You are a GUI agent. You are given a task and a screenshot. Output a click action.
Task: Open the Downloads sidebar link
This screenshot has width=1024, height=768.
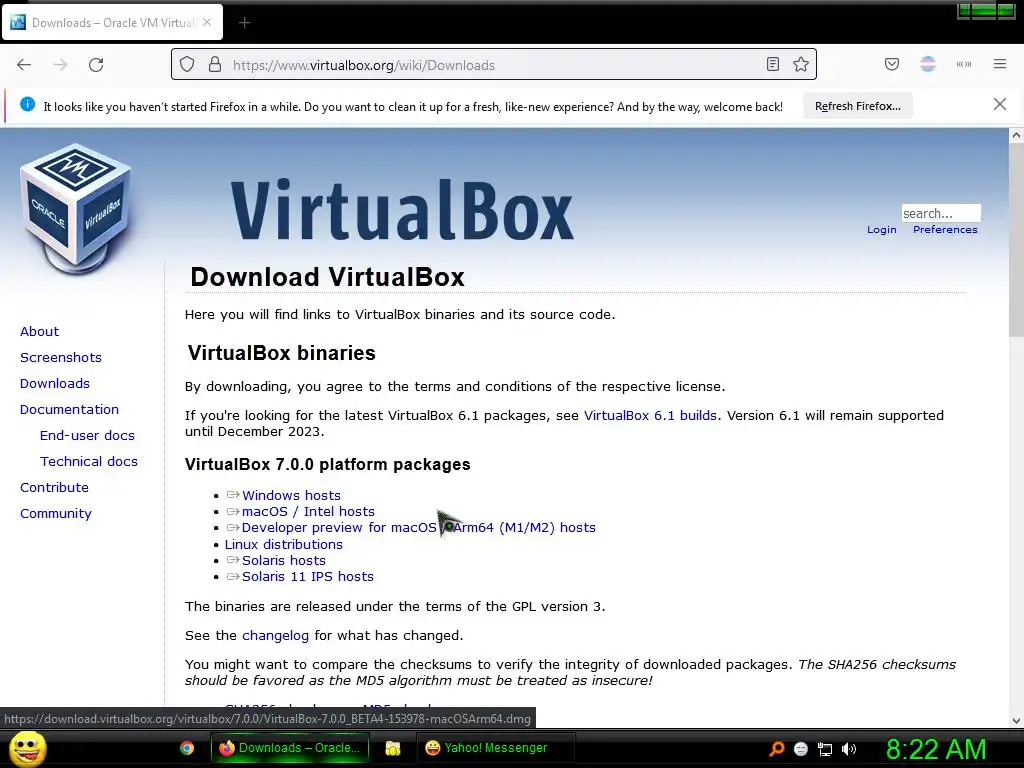(55, 384)
